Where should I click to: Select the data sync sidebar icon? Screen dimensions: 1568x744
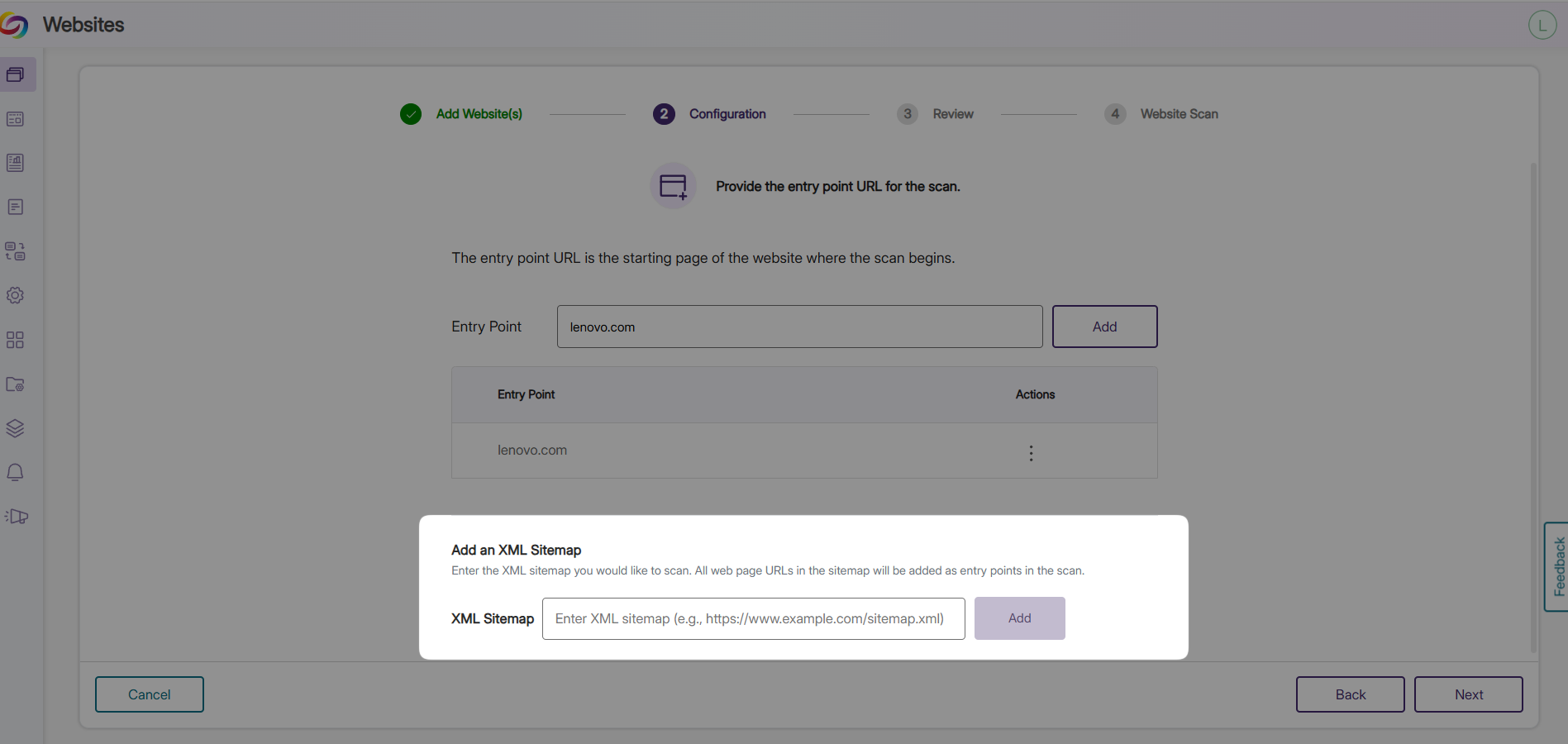(x=15, y=252)
